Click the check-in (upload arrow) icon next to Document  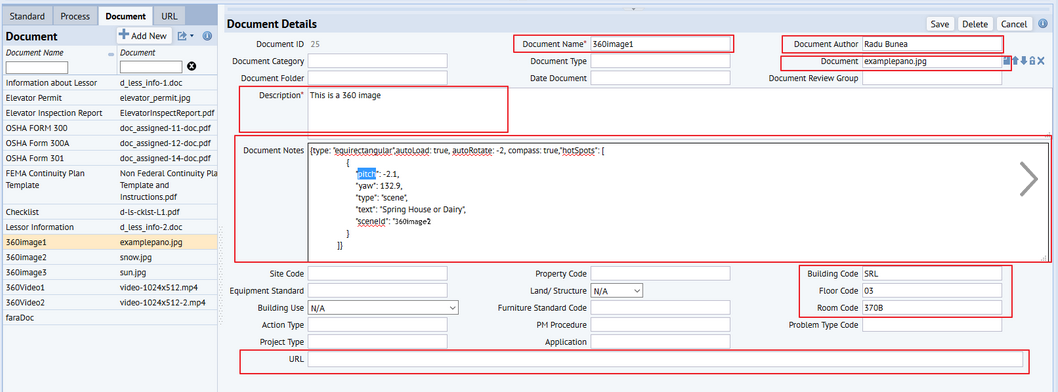pyautogui.click(x=1015, y=61)
